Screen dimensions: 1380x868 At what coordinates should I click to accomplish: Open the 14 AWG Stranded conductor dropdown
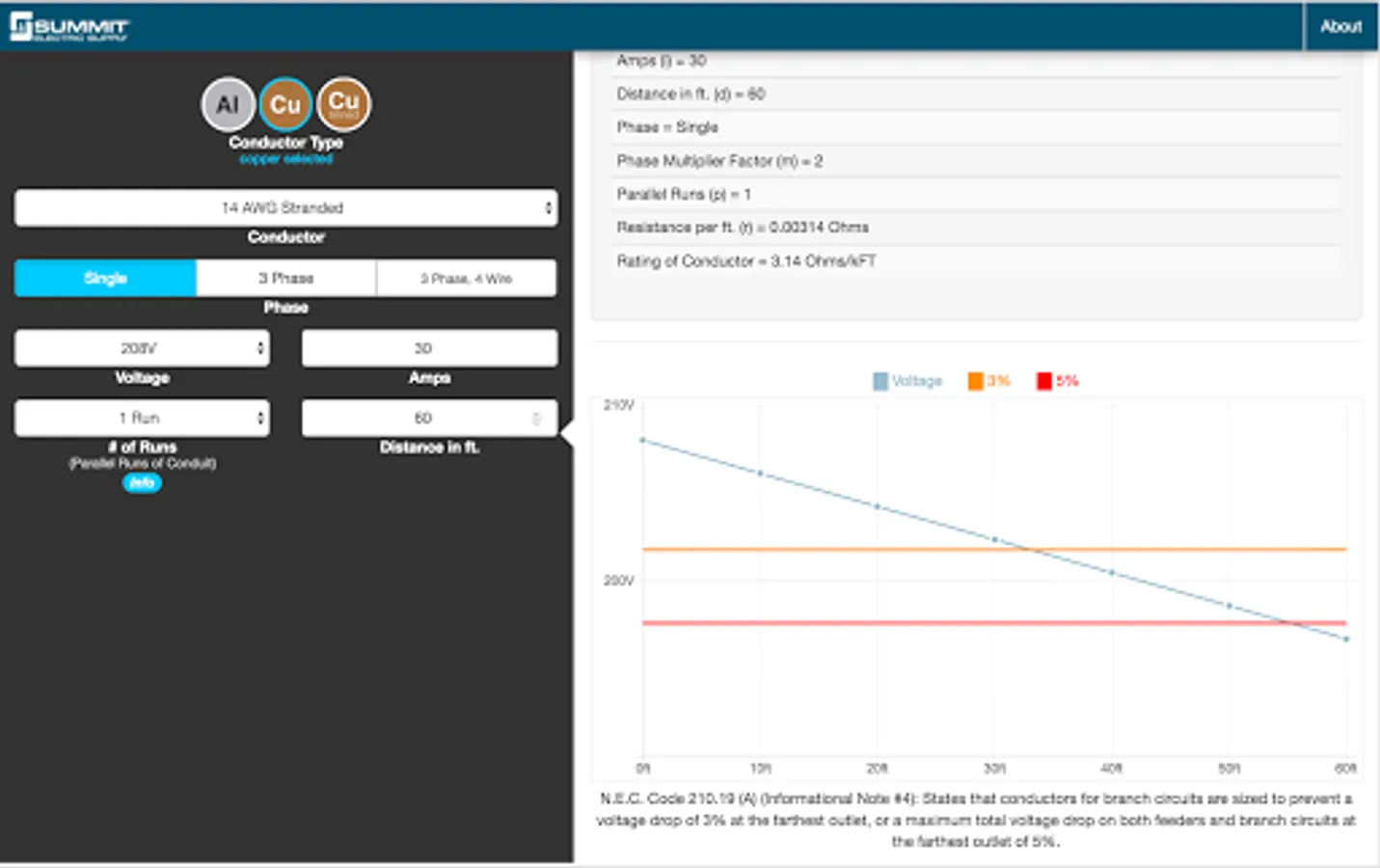click(x=285, y=207)
